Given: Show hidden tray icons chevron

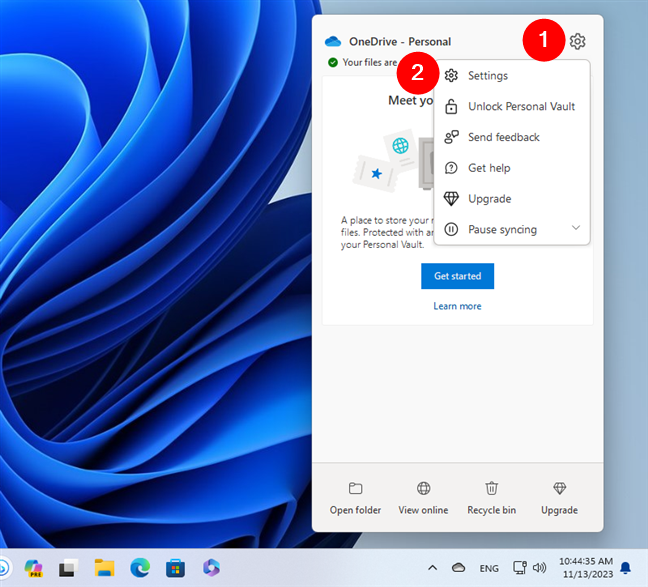Looking at the screenshot, I should [432, 568].
